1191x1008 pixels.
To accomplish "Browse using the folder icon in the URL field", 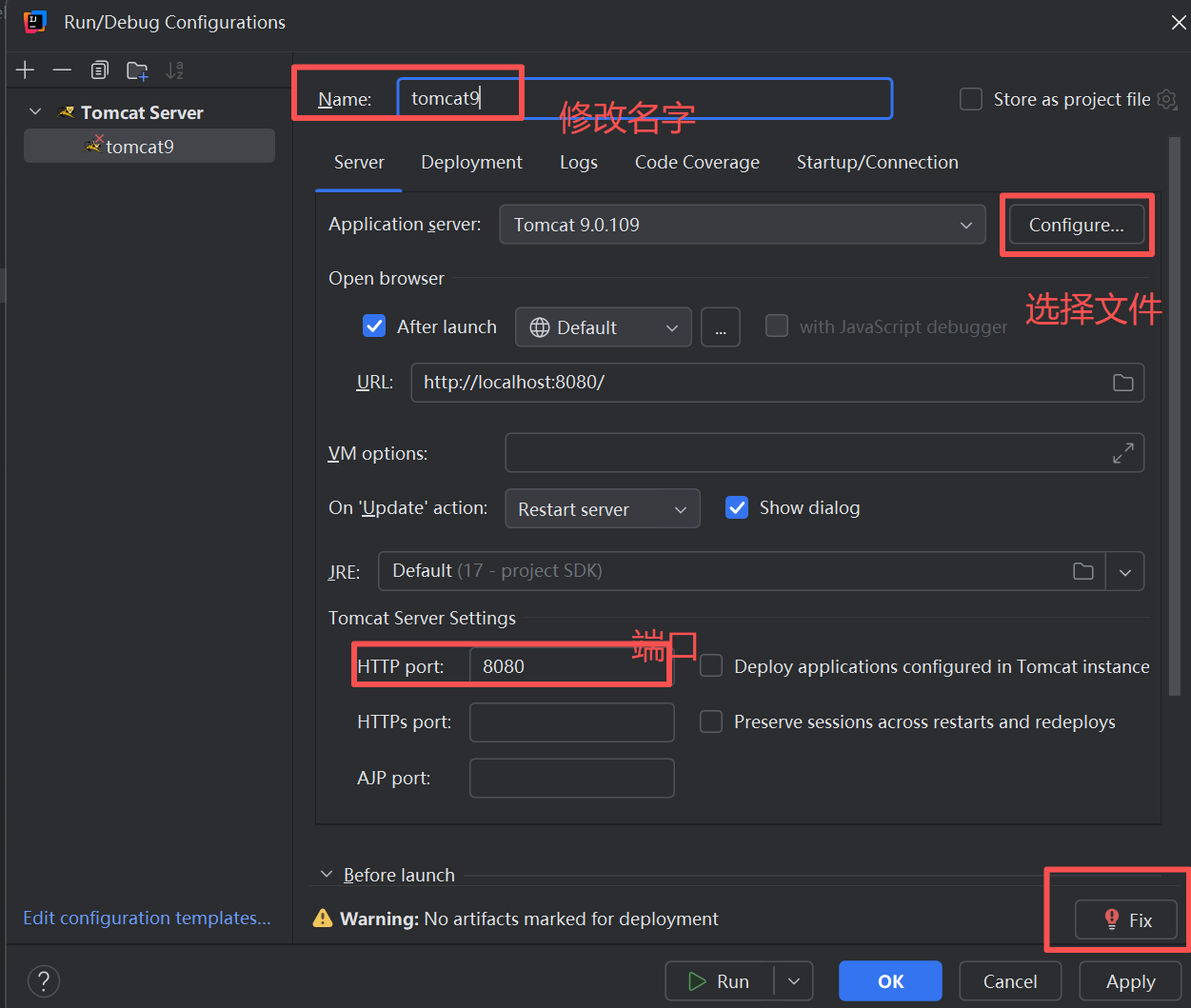I will (1123, 383).
